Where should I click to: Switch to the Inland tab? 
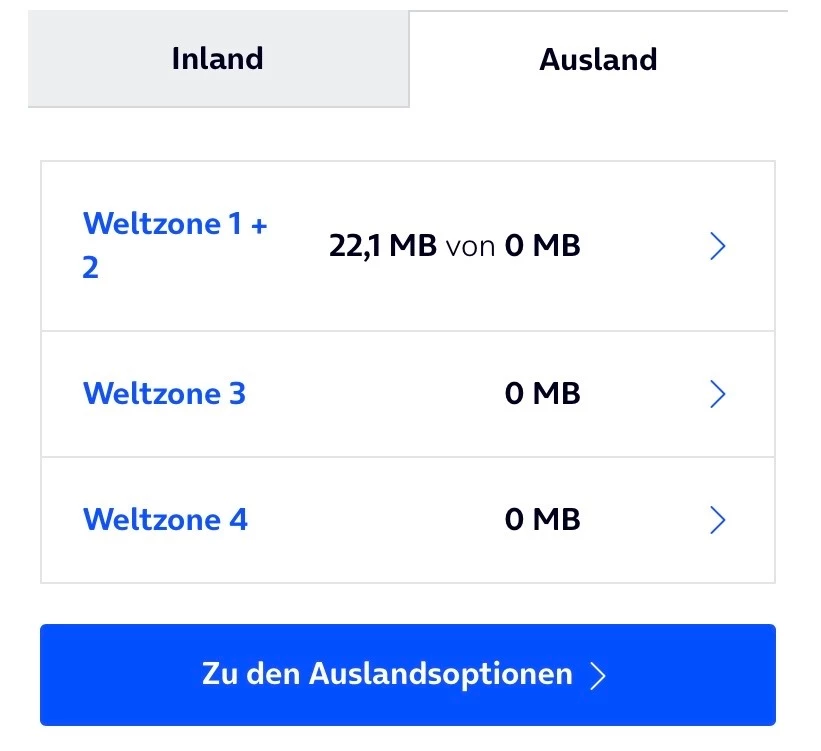[217, 58]
